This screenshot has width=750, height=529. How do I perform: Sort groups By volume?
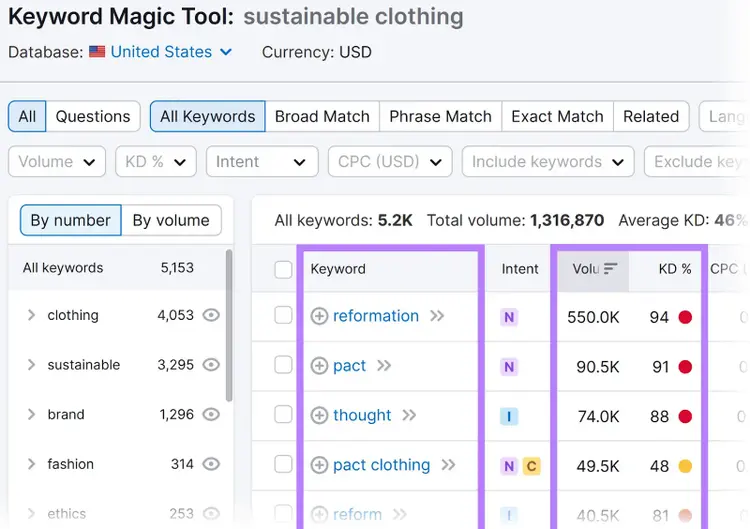tap(171, 220)
